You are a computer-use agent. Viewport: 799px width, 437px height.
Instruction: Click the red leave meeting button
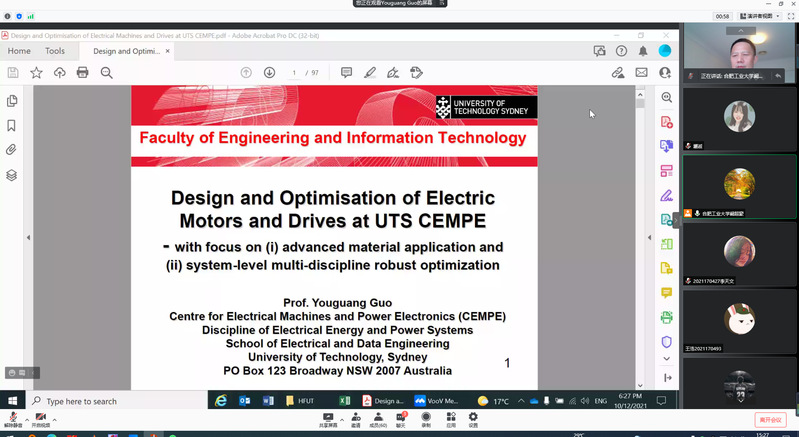point(770,420)
